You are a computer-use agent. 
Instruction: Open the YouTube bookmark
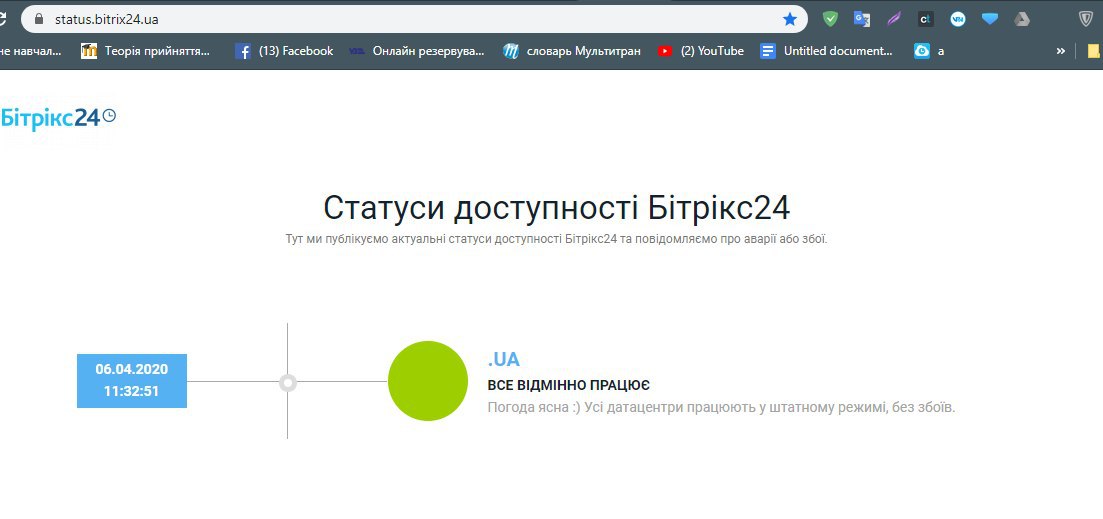click(701, 51)
